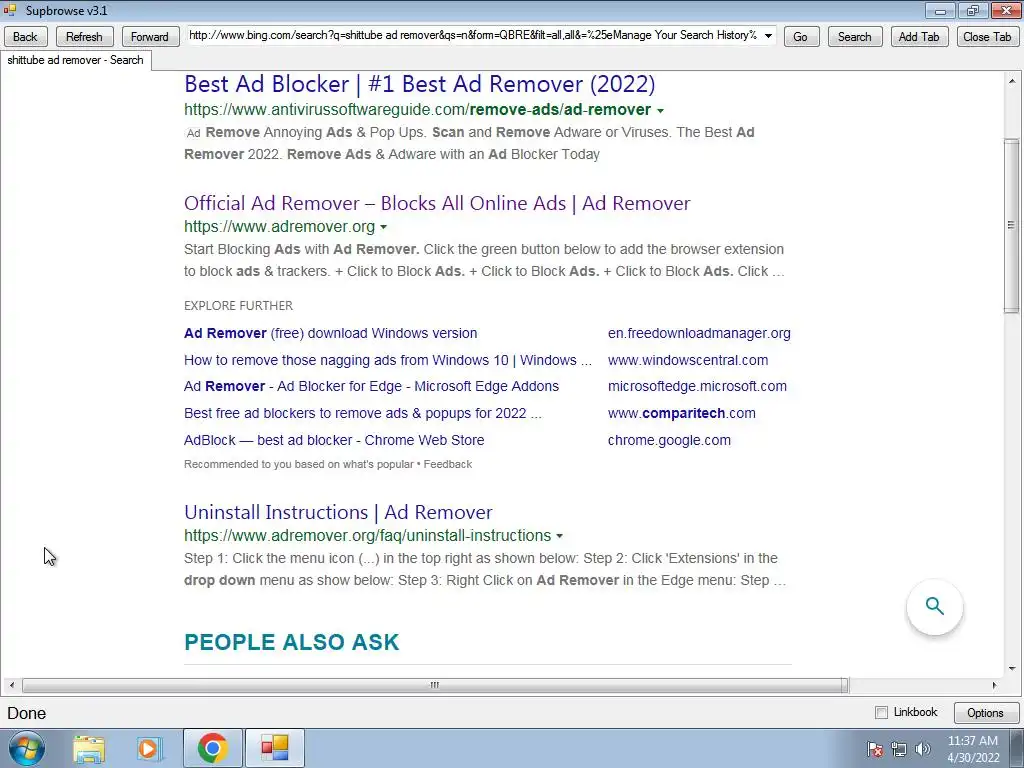Click 'EXPLORE FURTHER' label
The image size is (1024, 768).
[238, 306]
